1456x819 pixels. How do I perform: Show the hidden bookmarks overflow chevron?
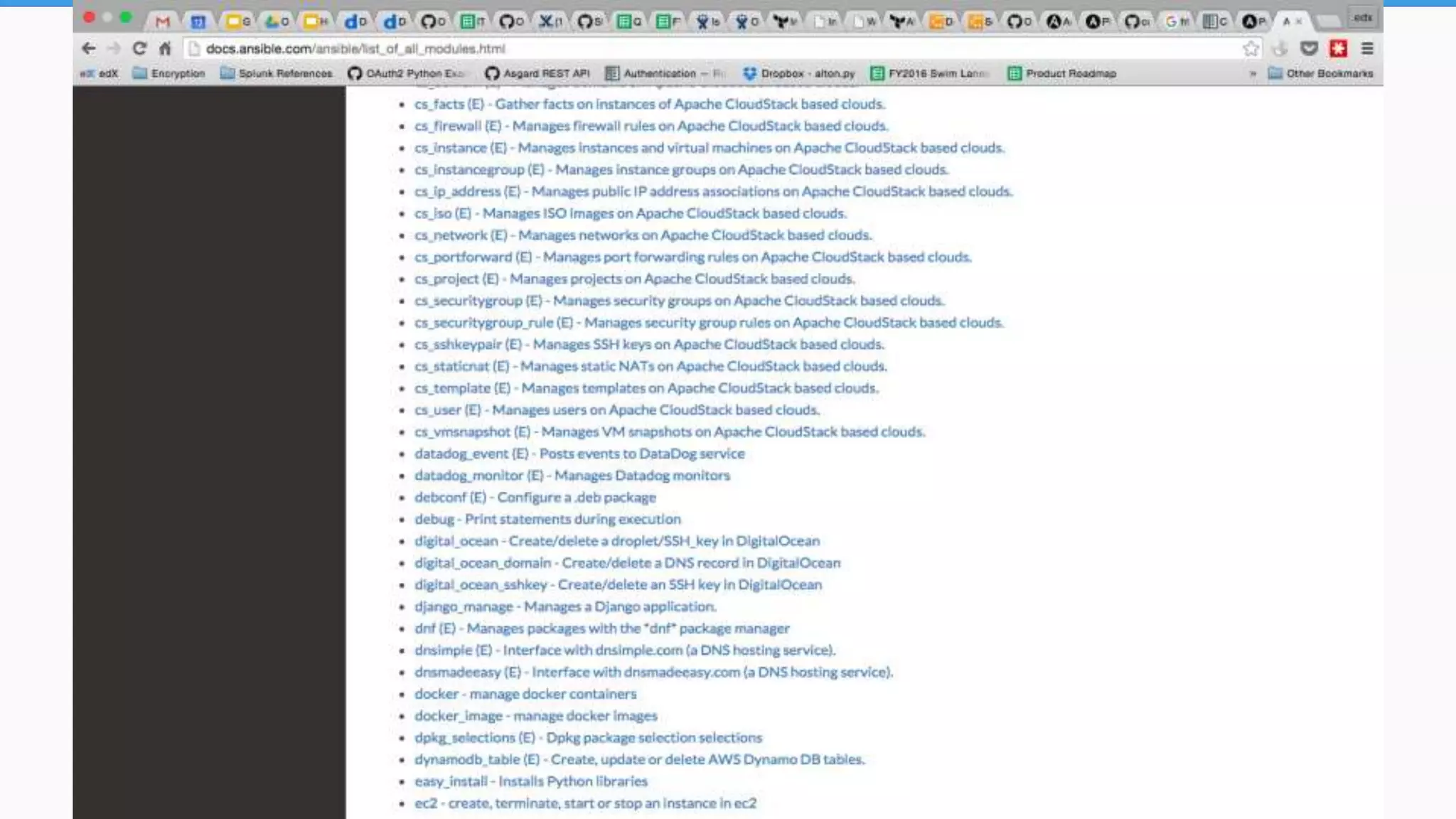pyautogui.click(x=1253, y=73)
